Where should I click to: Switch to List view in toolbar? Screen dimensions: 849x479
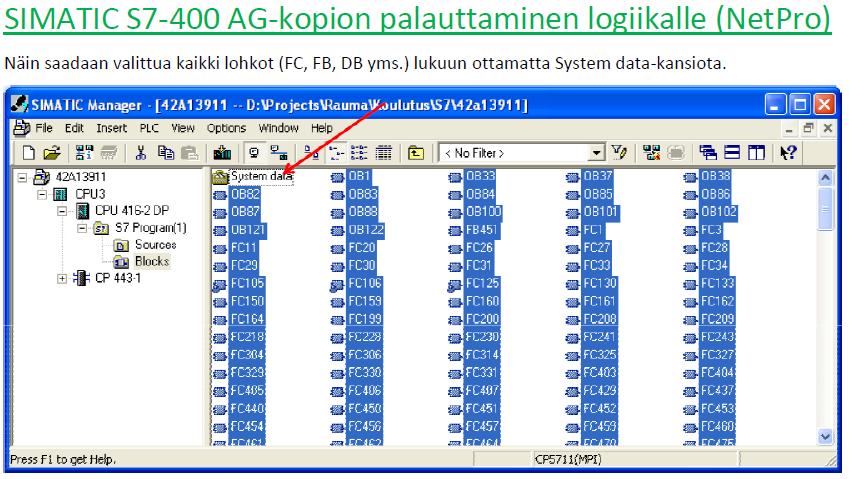click(x=359, y=153)
